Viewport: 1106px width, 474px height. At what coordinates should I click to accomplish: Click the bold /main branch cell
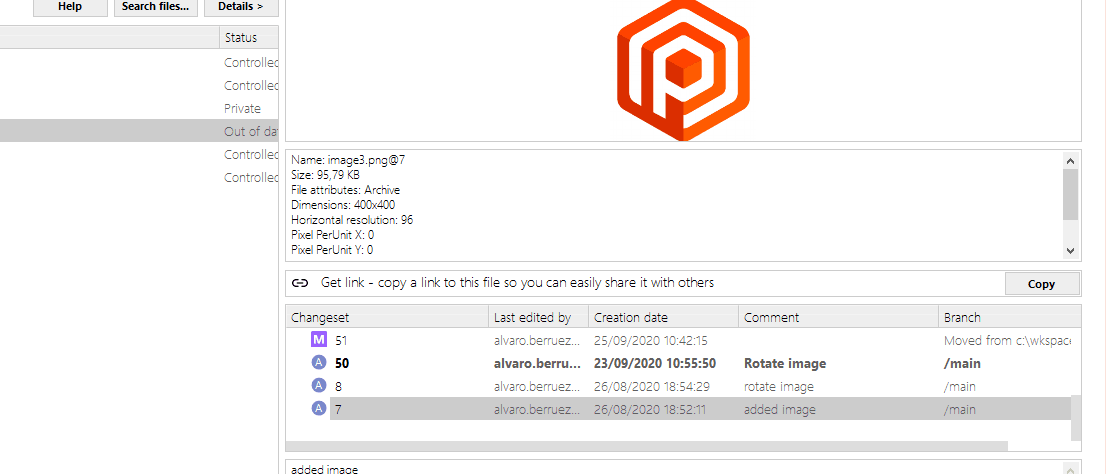point(962,364)
